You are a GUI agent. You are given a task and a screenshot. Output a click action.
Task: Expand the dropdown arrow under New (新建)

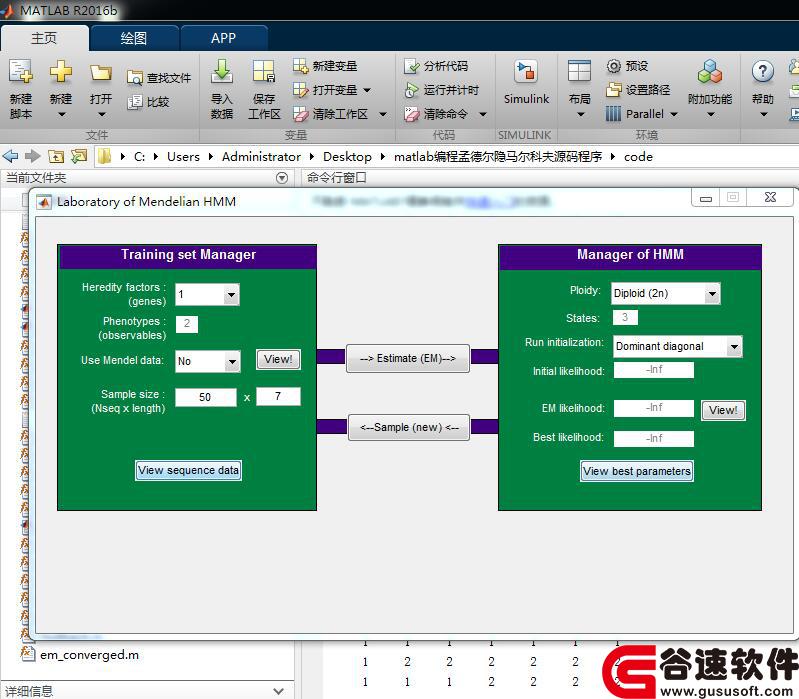tap(61, 115)
